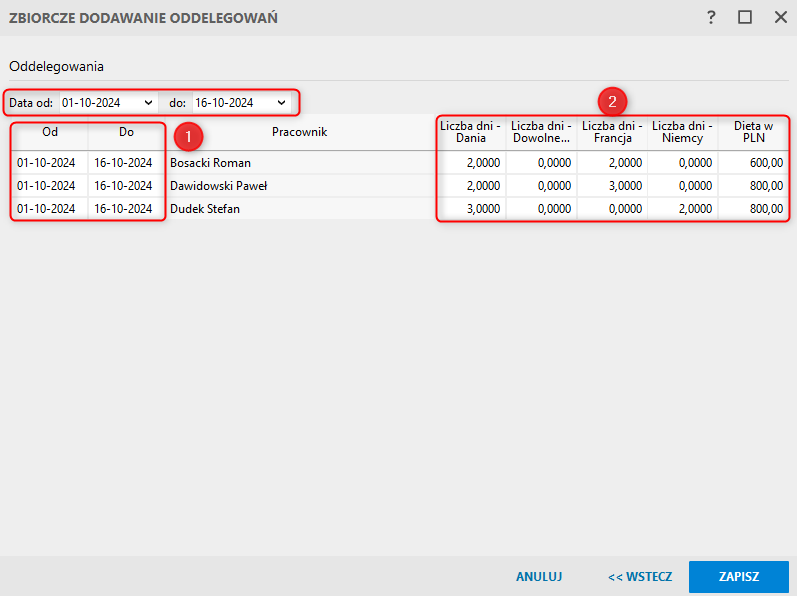Screen dimensions: 797x596
Task: Close the Zbiorcze dodawanie oddelegowań dialog
Action: (781, 18)
